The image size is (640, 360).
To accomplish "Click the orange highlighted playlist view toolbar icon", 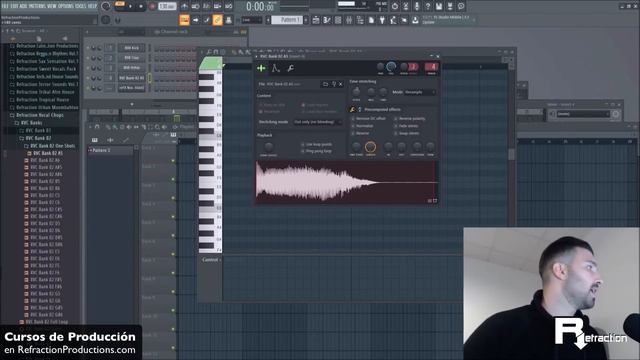I will 184,20.
